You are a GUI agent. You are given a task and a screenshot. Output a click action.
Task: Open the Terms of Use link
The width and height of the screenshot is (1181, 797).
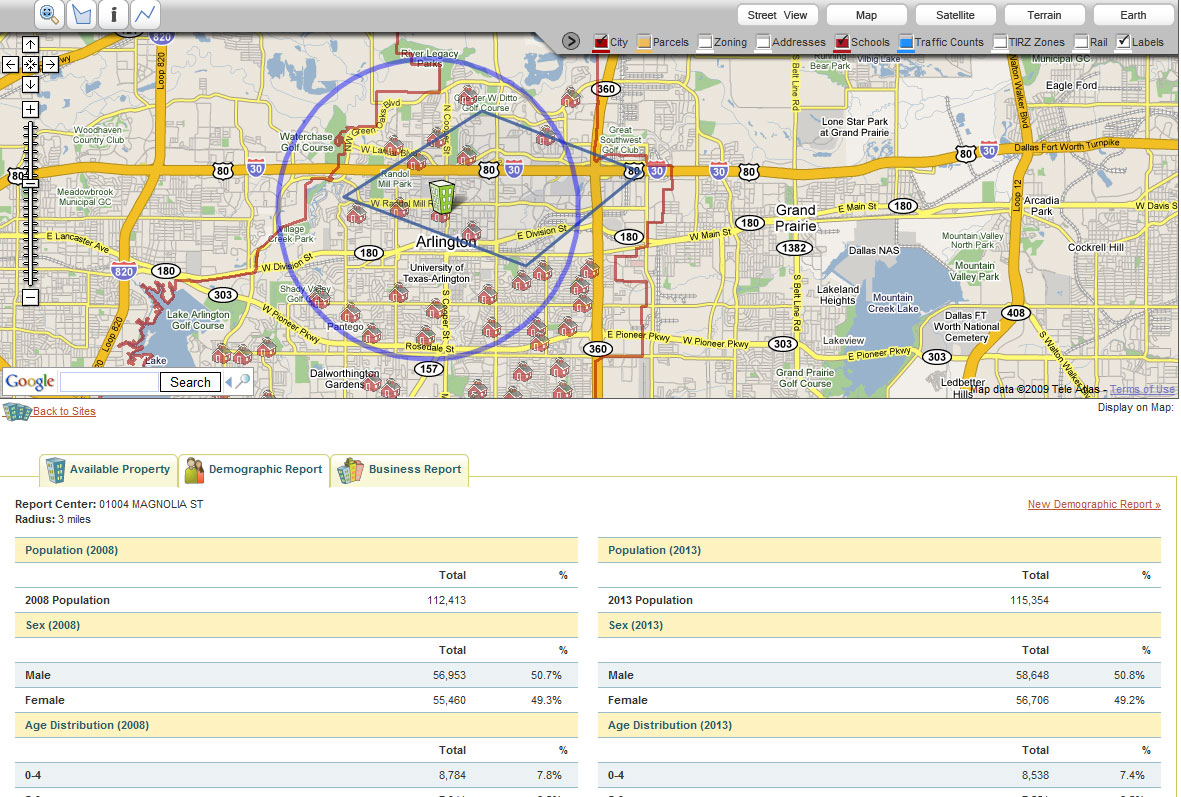(1142, 389)
